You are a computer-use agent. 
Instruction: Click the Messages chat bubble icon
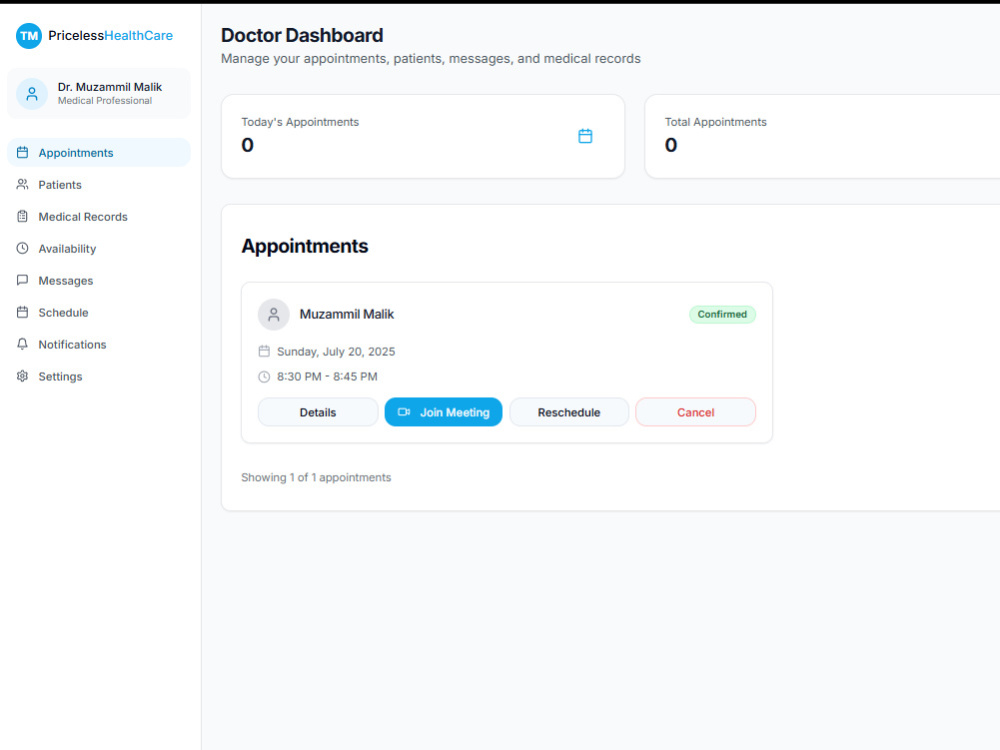pos(22,280)
